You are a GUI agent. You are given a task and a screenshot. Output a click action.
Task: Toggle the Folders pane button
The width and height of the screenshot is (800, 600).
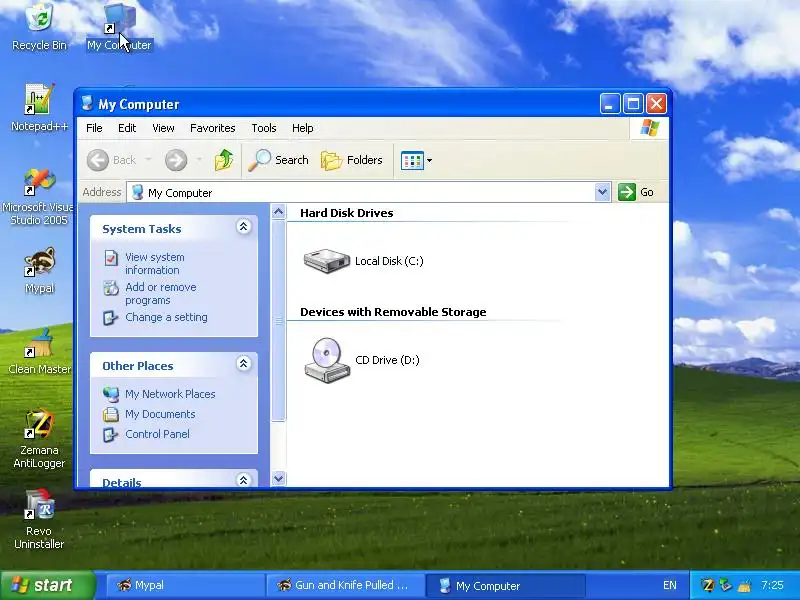tap(352, 160)
